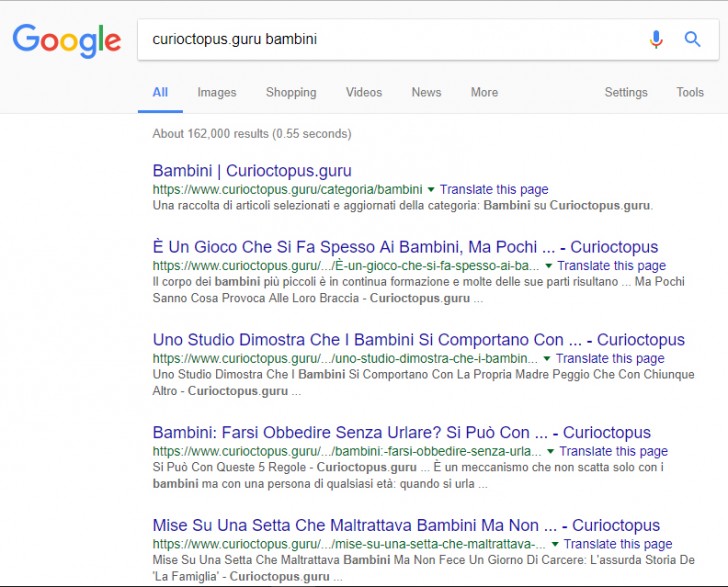The image size is (728, 587).
Task: Click the microphone voice search icon
Action: pos(656,40)
